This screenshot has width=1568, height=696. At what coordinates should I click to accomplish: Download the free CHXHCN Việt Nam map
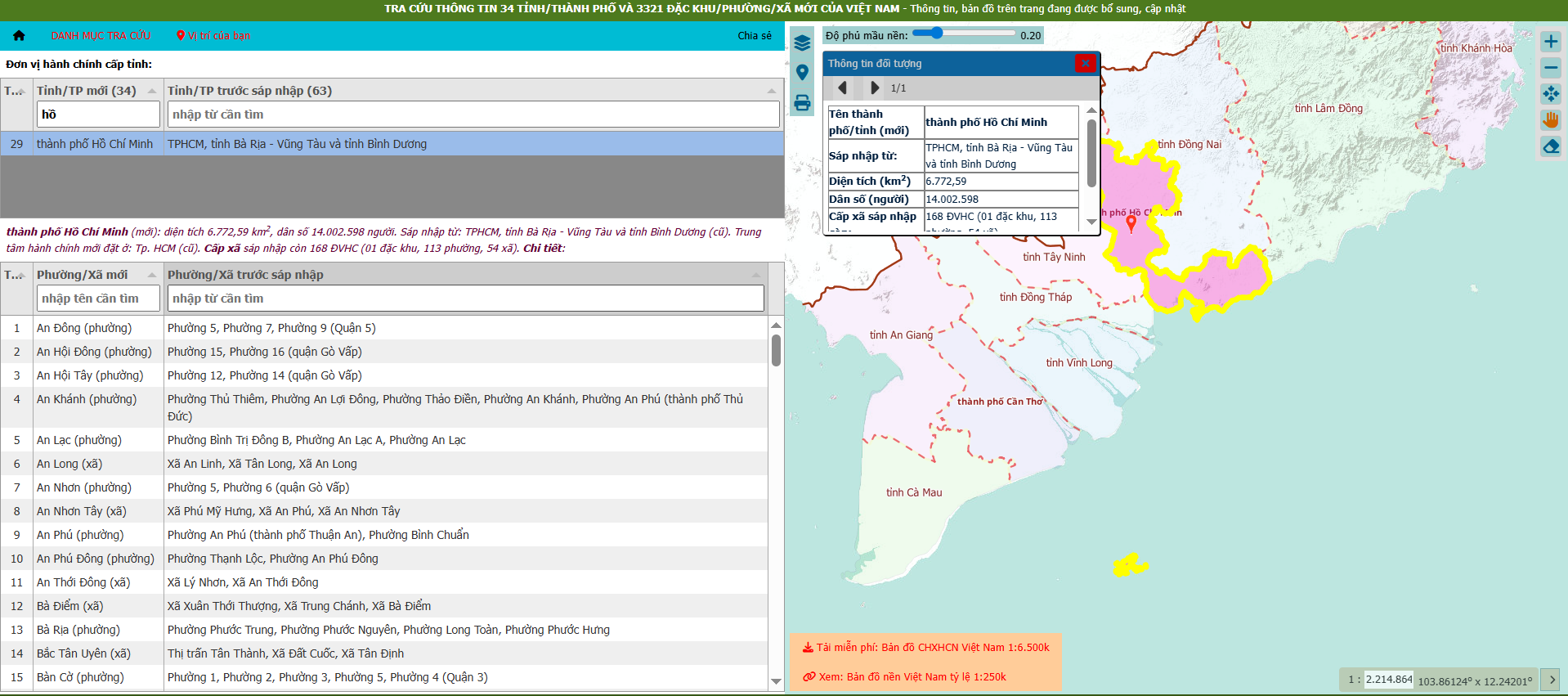pos(925,648)
